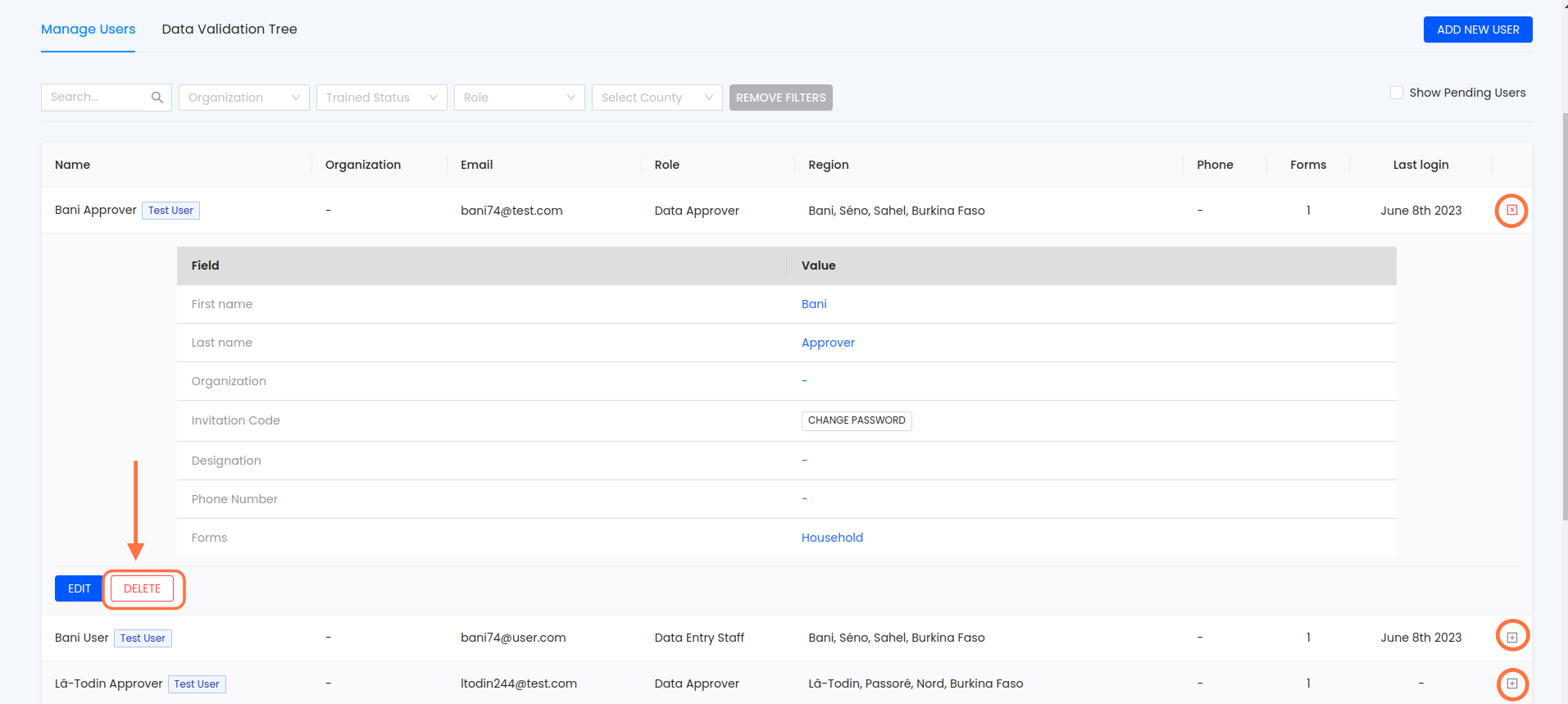
Task: Click the Invitation Code field label
Action: coord(236,420)
